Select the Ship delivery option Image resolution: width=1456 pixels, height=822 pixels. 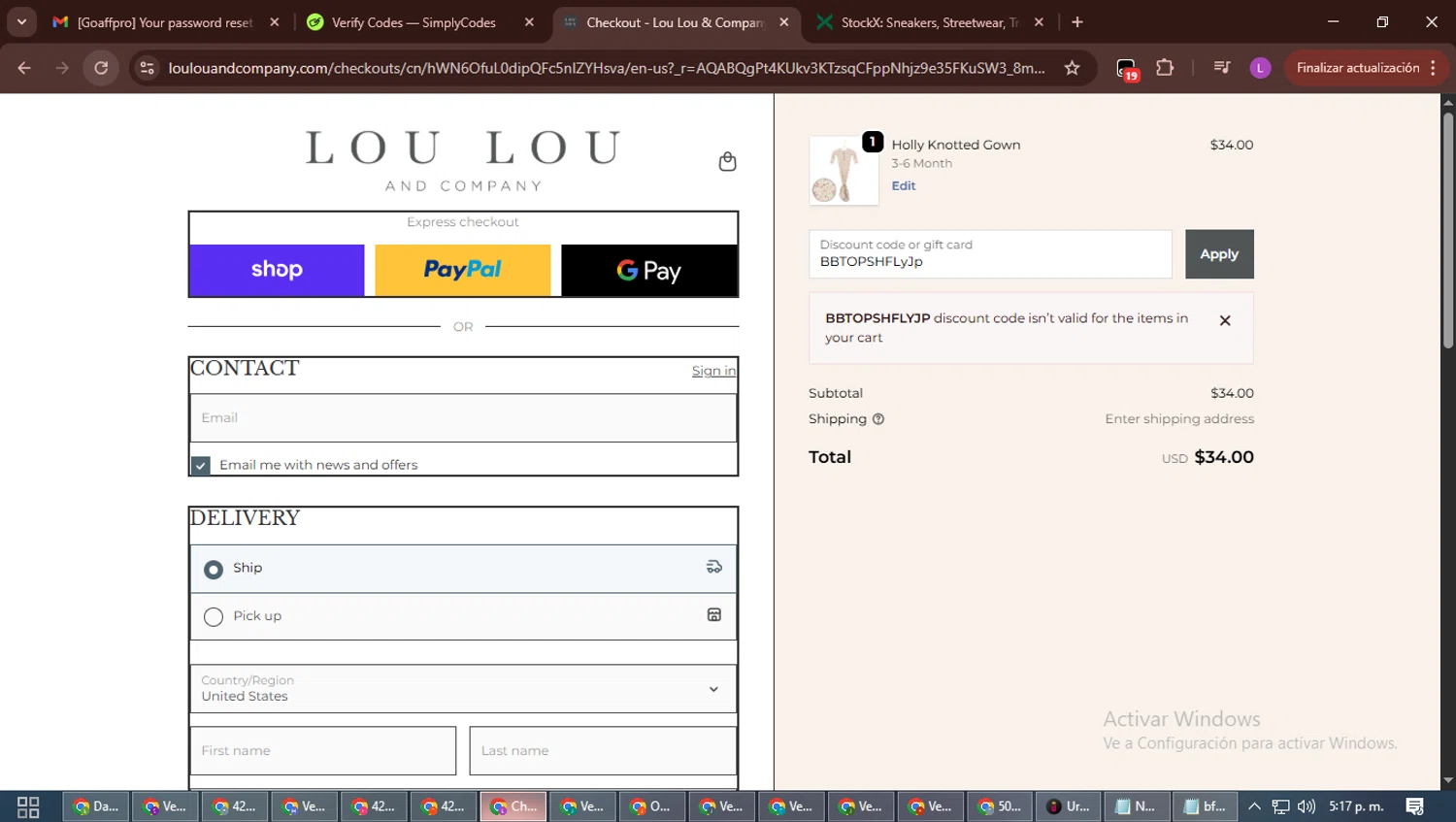[x=214, y=569]
